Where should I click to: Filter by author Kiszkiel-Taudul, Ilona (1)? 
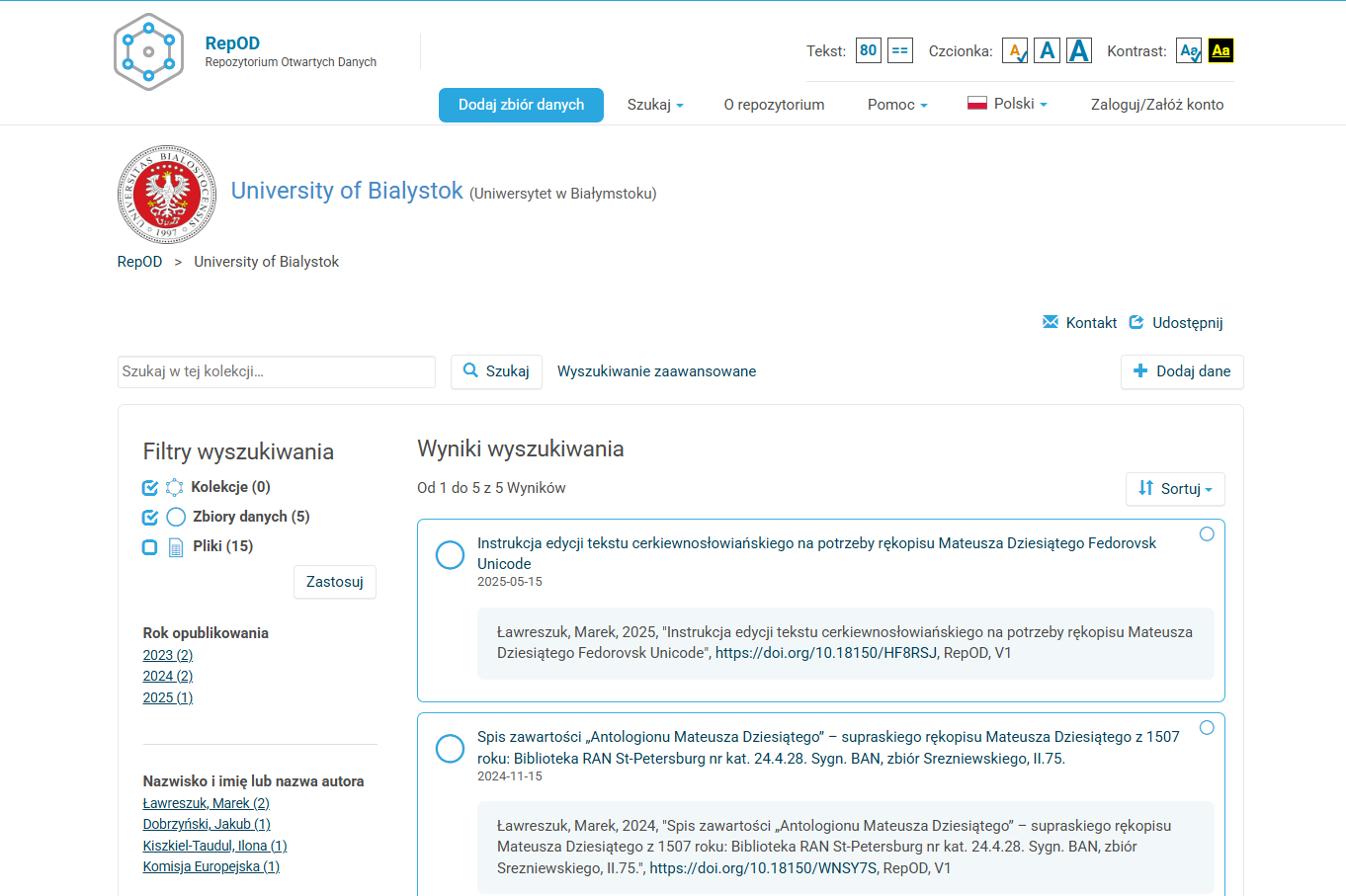[x=215, y=846]
